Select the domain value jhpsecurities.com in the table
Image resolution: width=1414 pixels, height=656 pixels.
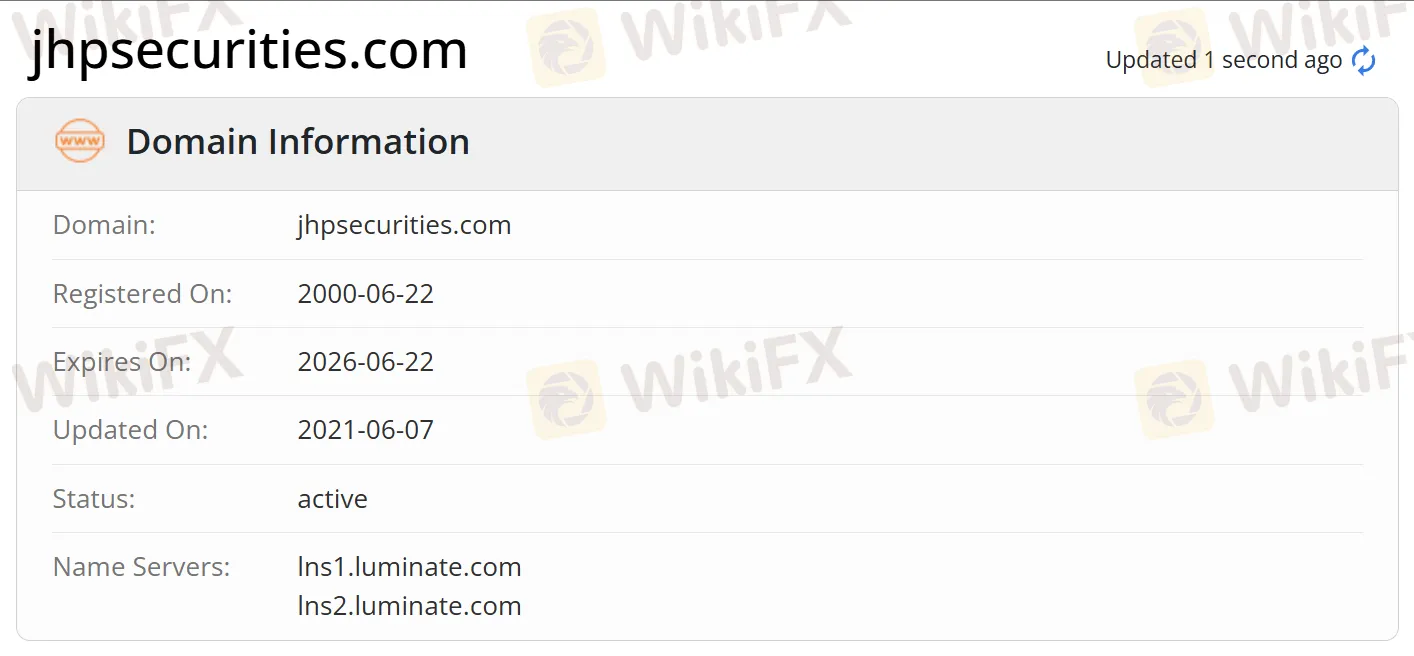pos(404,225)
